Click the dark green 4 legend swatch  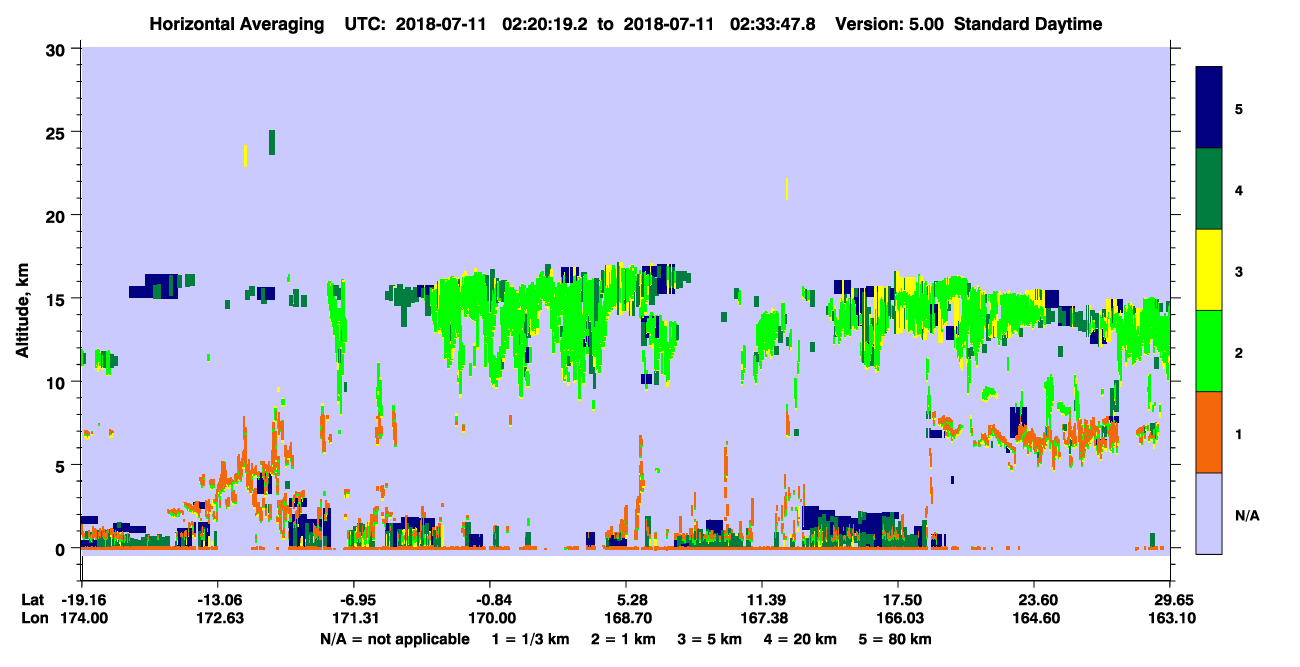click(x=1209, y=189)
